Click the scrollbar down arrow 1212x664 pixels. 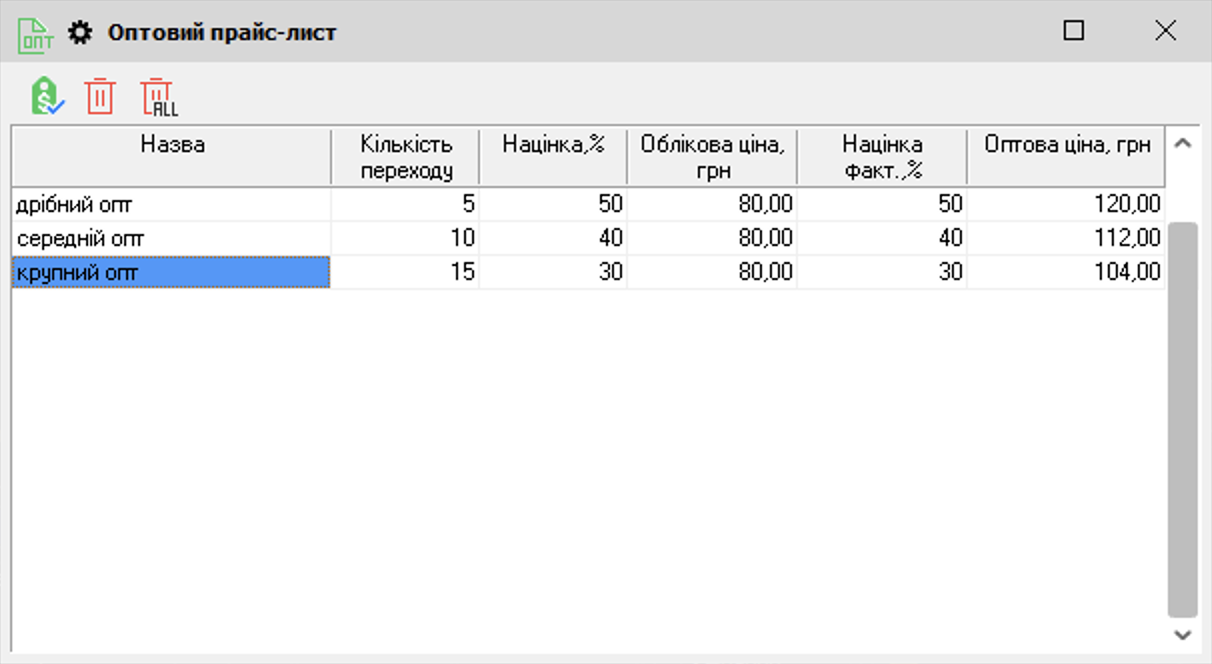tap(1181, 634)
